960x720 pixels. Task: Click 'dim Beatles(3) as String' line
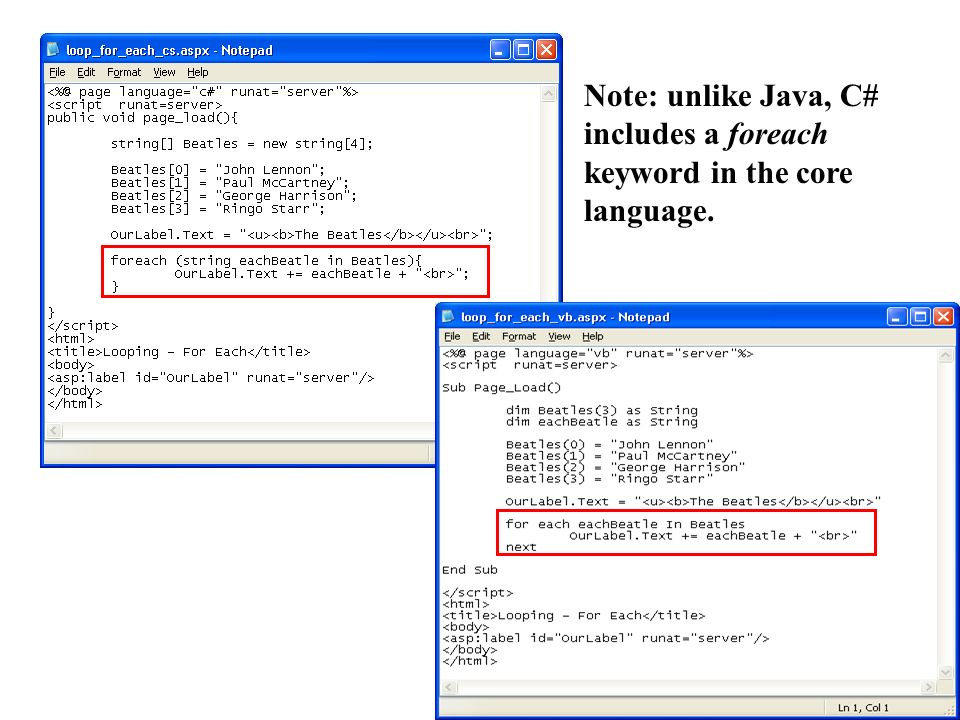pyautogui.click(x=601, y=410)
